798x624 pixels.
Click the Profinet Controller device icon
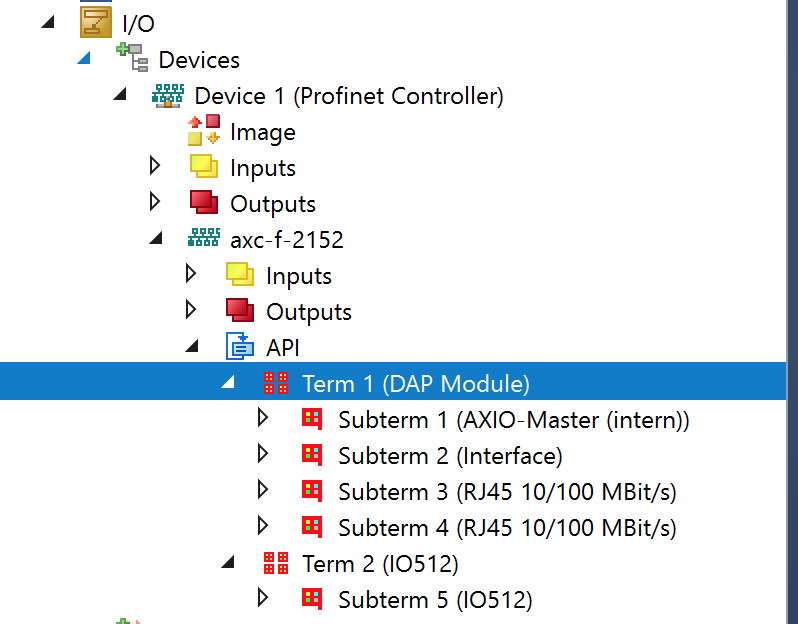click(168, 96)
